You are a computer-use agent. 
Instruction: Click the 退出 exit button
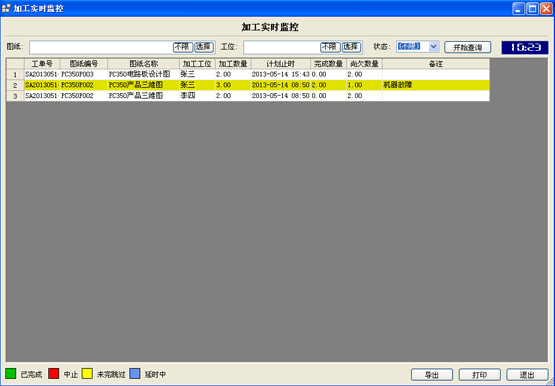[527, 375]
